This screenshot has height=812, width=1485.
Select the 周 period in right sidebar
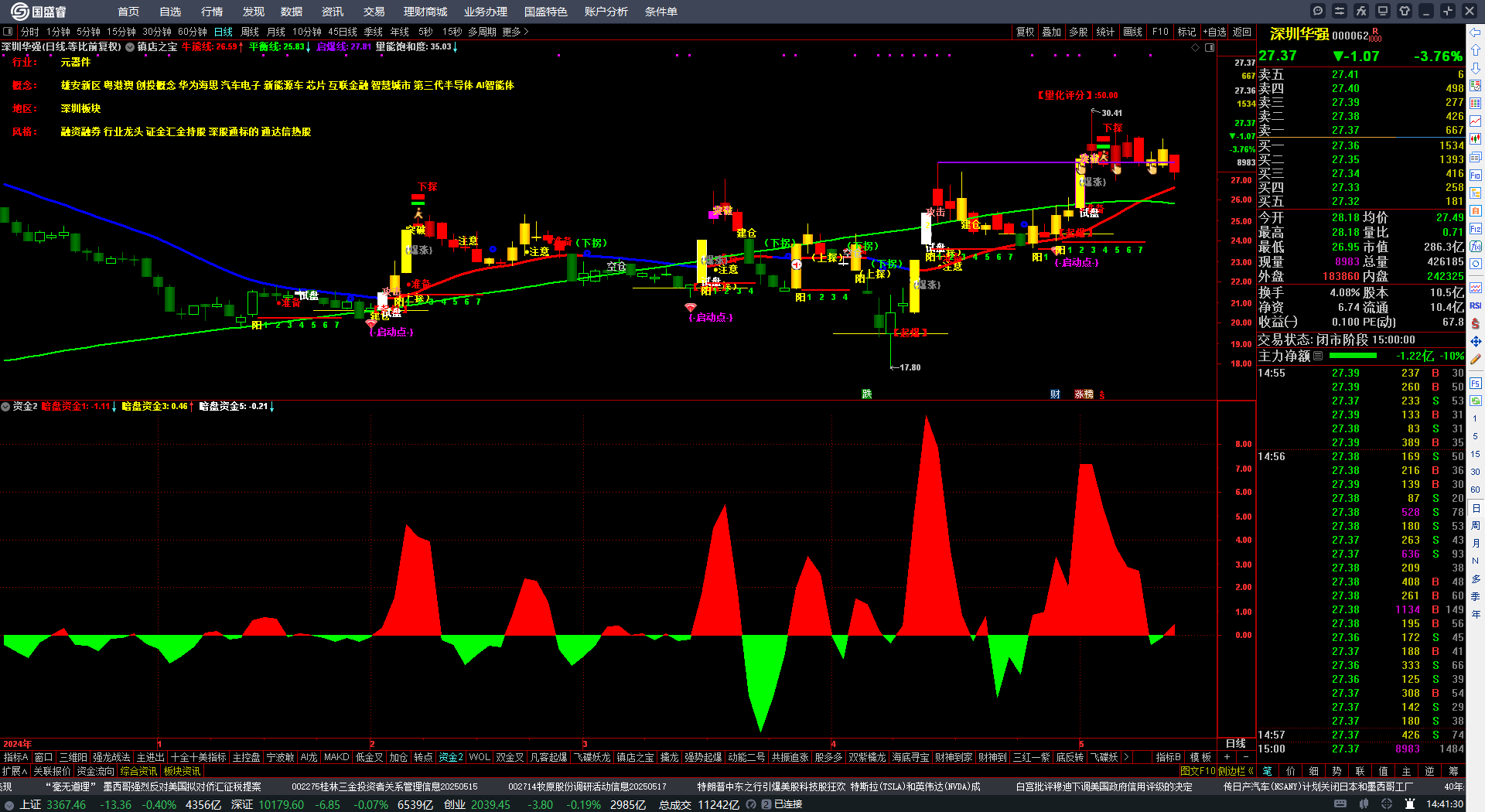[1476, 525]
